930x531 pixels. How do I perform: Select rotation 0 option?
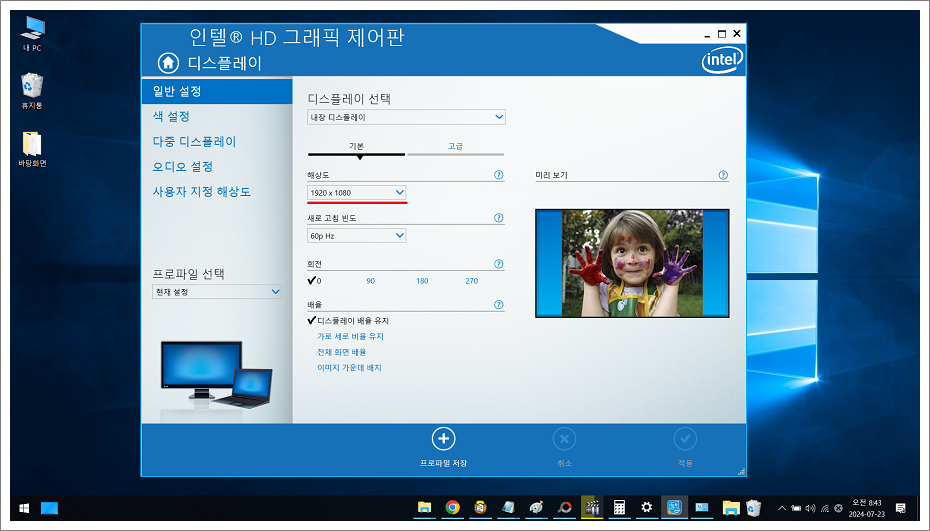pyautogui.click(x=314, y=281)
